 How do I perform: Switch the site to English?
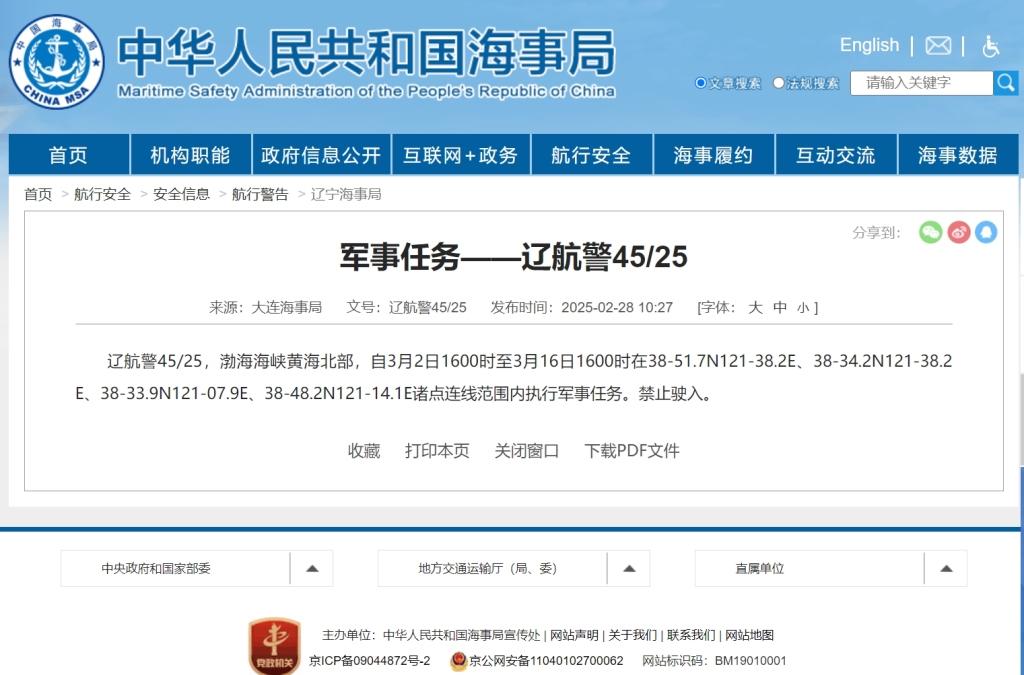pyautogui.click(x=869, y=45)
